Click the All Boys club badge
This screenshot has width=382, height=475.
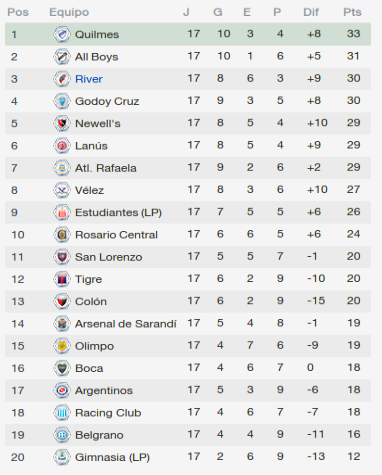click(x=62, y=57)
